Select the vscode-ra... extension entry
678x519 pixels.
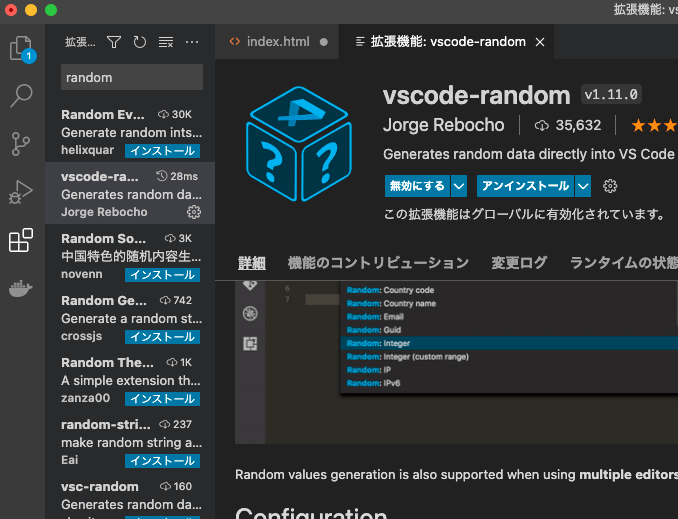(130, 193)
